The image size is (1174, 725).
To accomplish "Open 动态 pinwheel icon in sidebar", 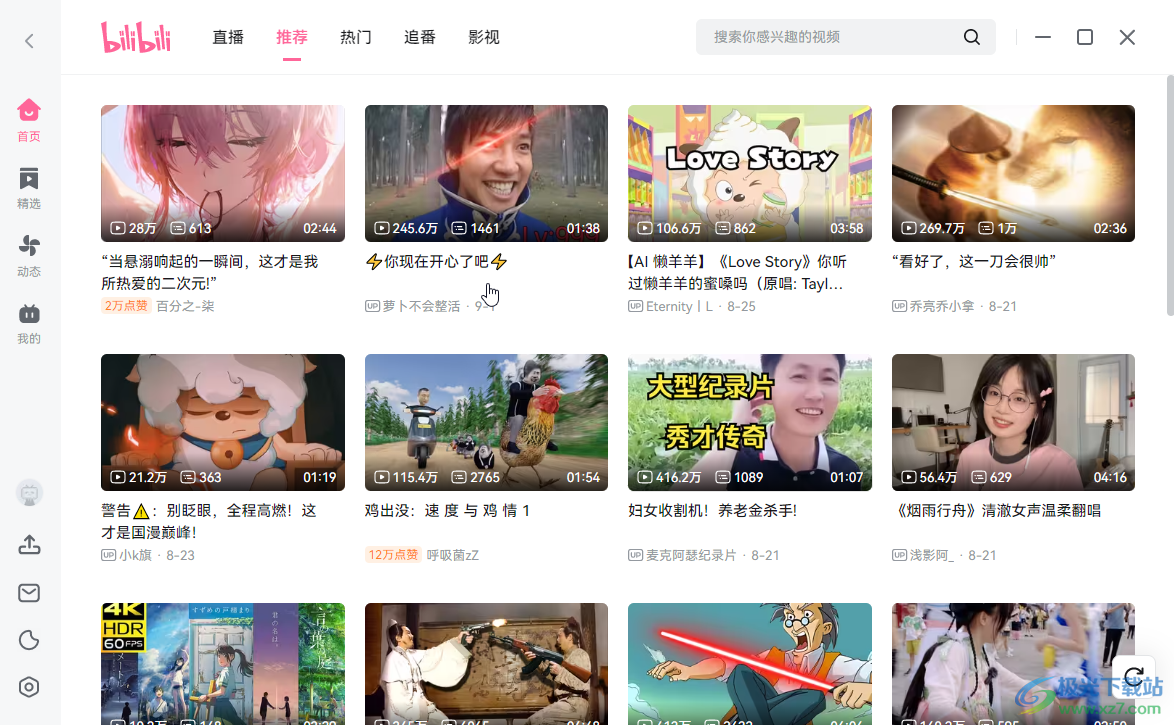I will [29, 255].
